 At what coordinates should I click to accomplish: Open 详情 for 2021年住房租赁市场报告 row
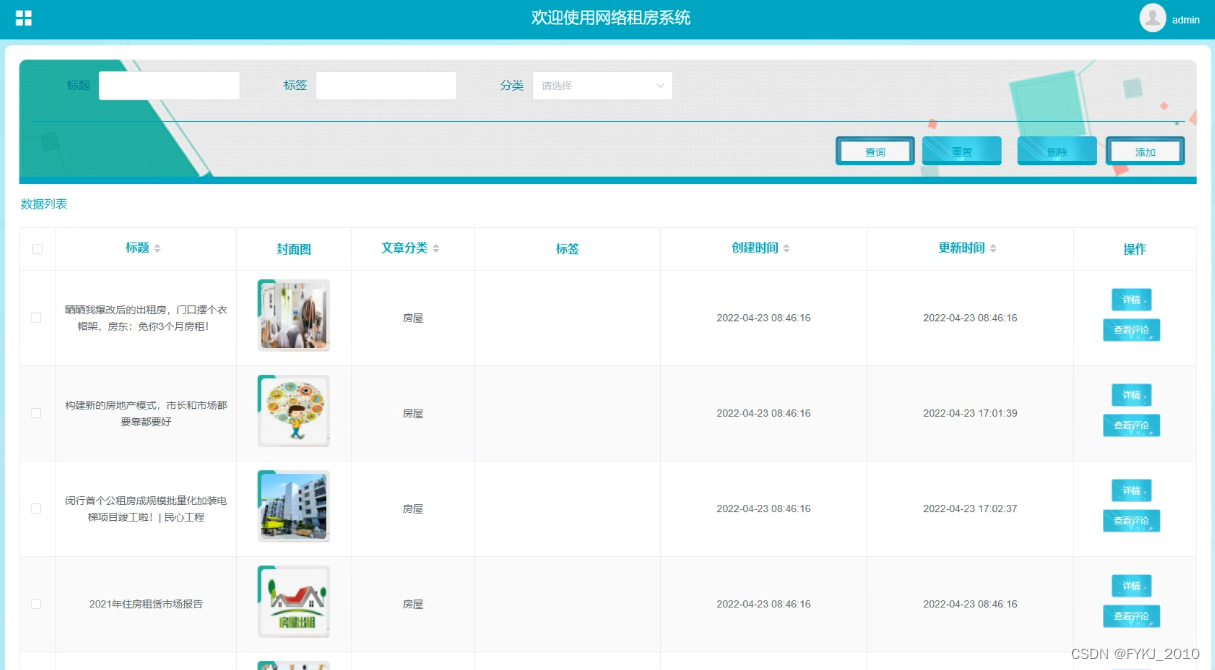click(1131, 586)
